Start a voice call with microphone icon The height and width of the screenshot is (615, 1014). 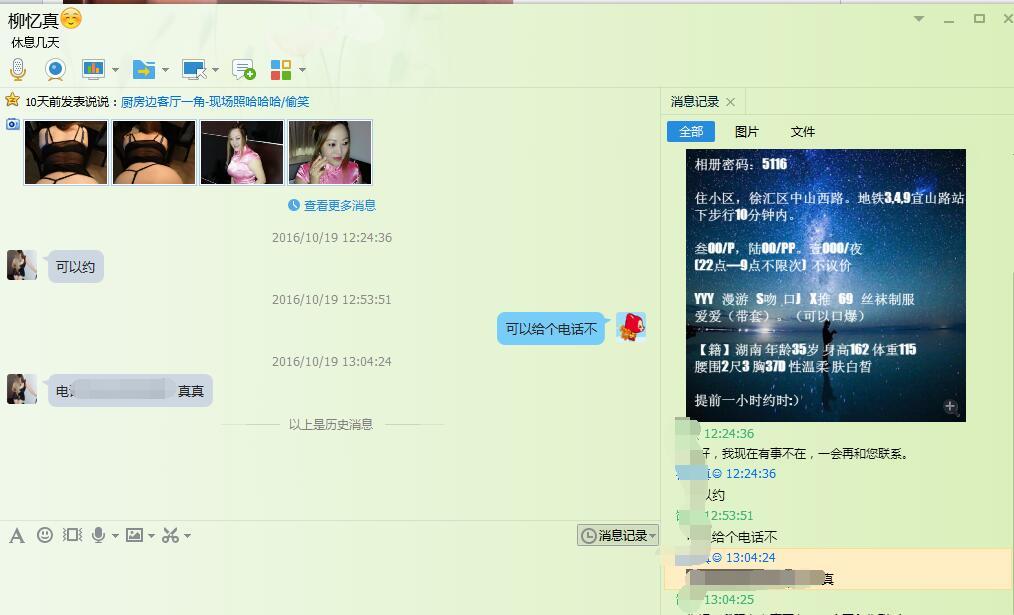[x=18, y=69]
